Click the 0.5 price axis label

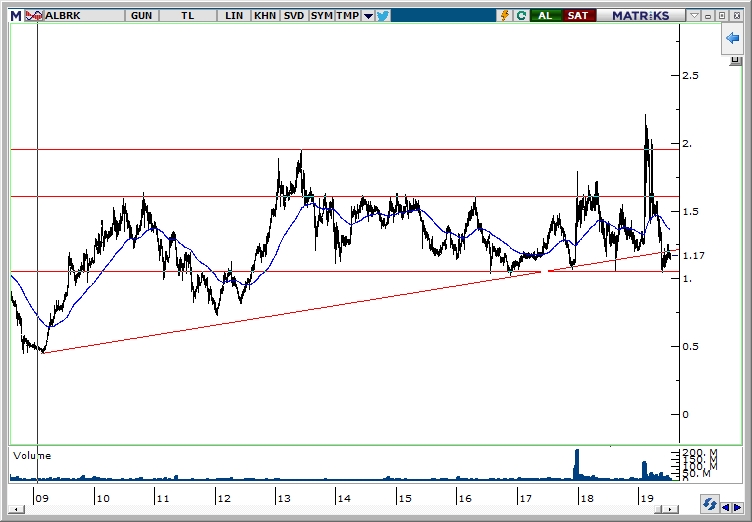(691, 347)
